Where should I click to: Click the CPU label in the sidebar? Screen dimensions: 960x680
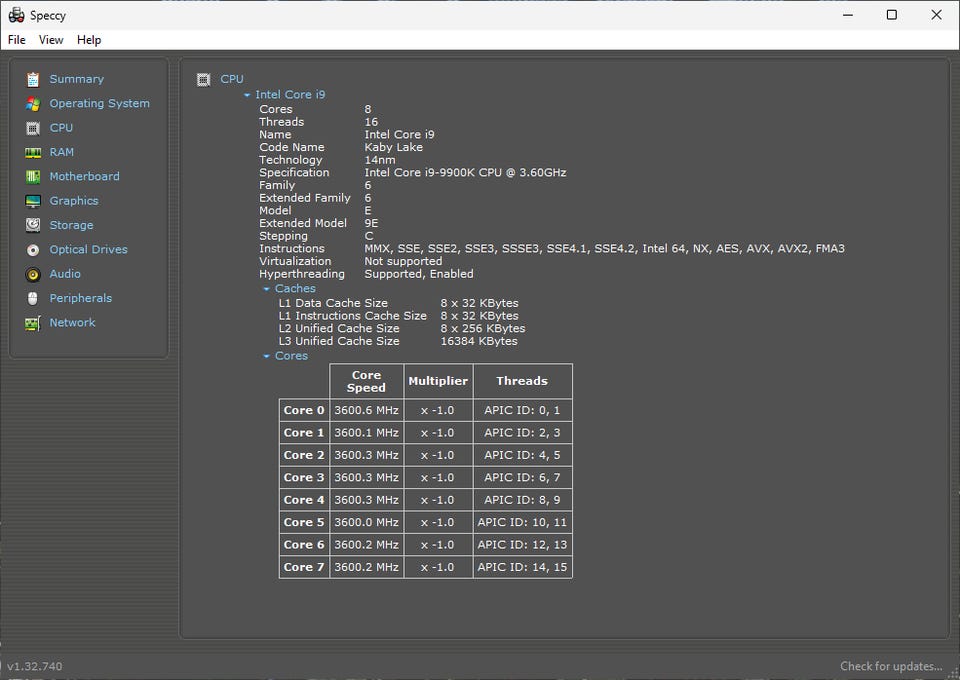[x=61, y=128]
